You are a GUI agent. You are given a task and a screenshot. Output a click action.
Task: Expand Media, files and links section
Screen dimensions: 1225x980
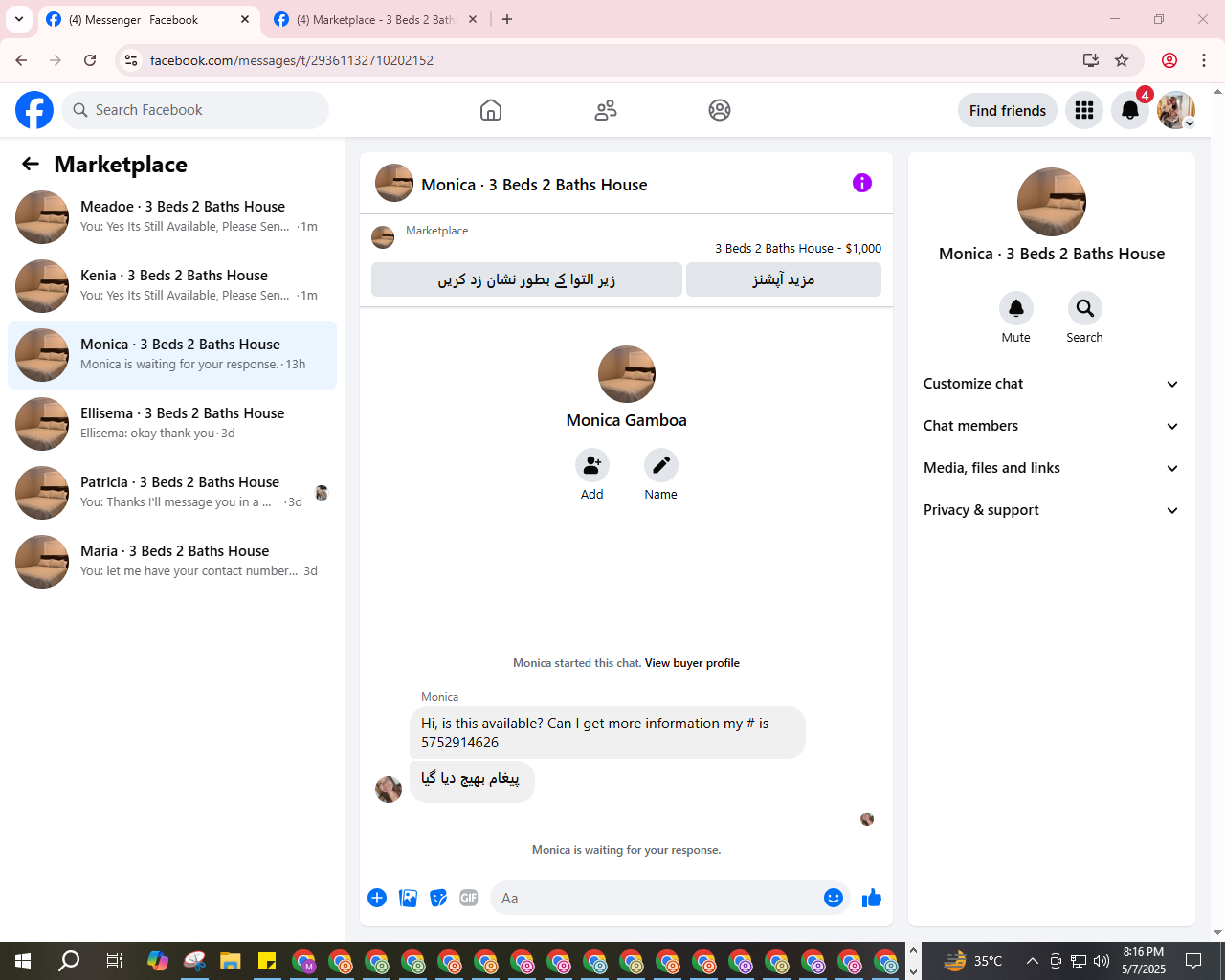coord(1052,468)
